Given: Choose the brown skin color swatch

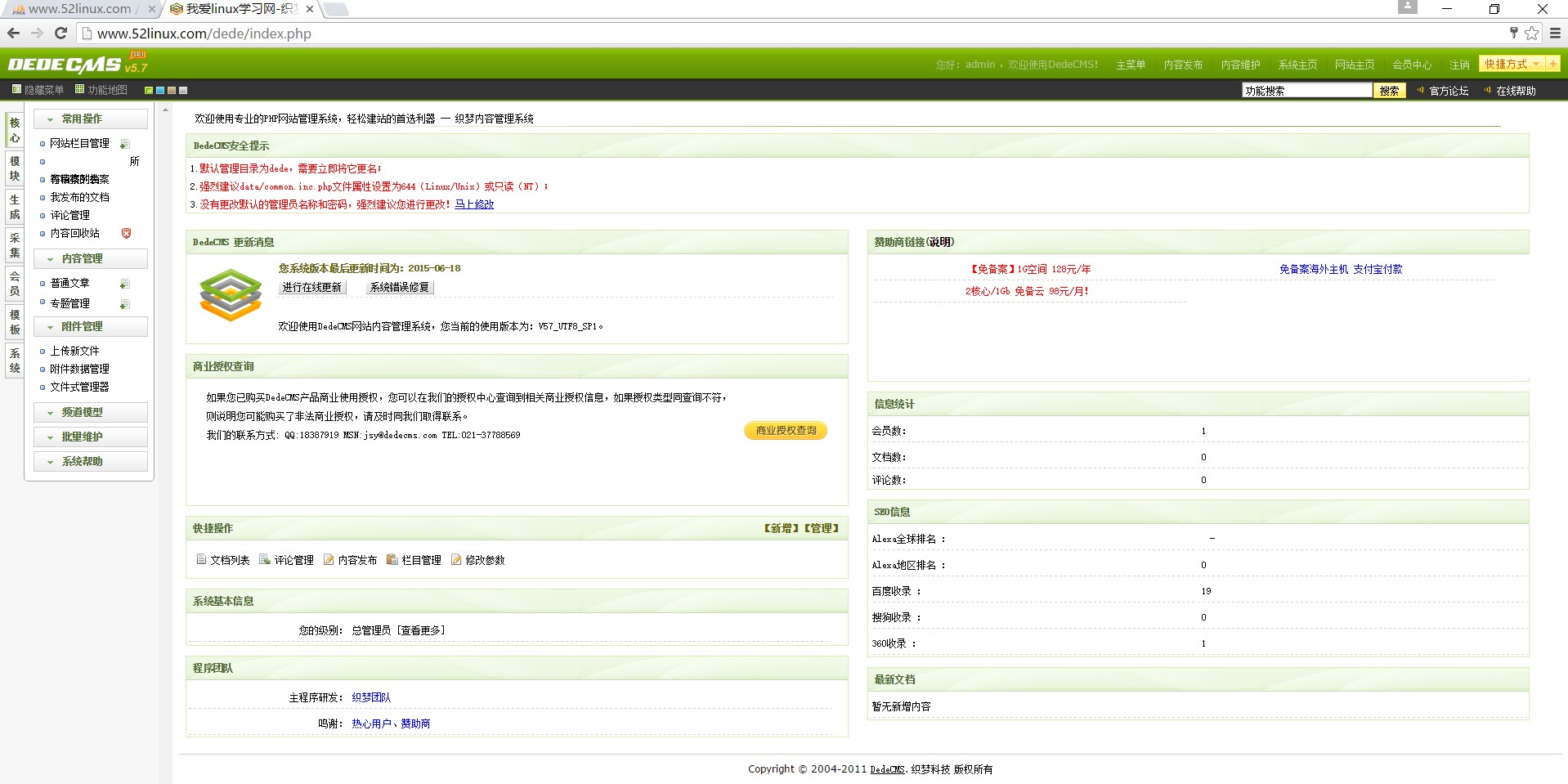Looking at the screenshot, I should 172,90.
